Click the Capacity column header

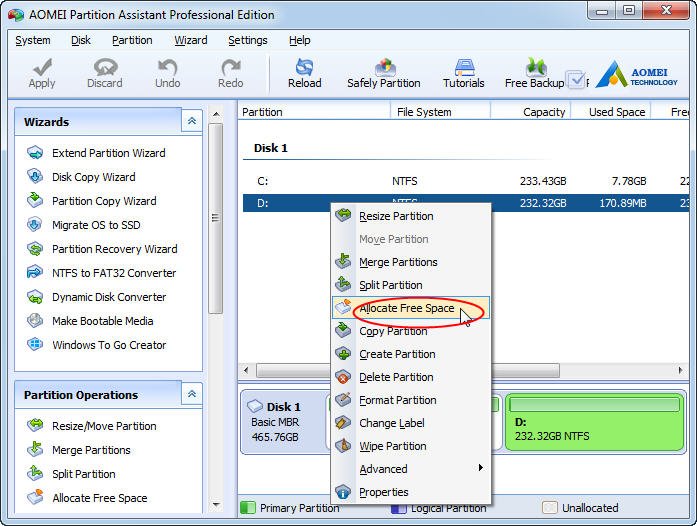531,112
